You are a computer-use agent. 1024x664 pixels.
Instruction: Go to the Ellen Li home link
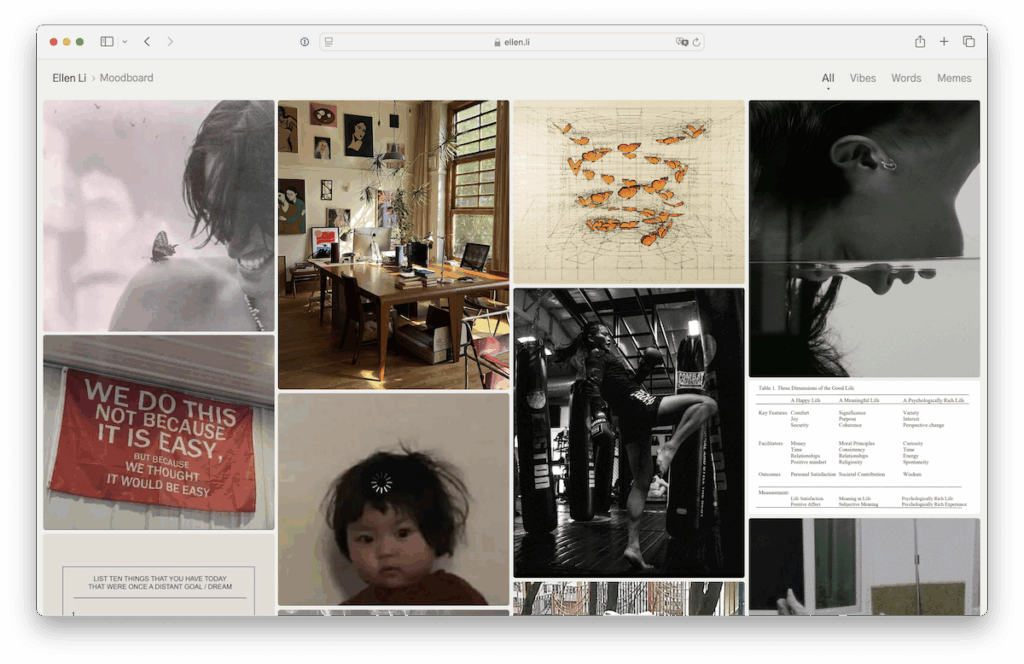pos(69,78)
